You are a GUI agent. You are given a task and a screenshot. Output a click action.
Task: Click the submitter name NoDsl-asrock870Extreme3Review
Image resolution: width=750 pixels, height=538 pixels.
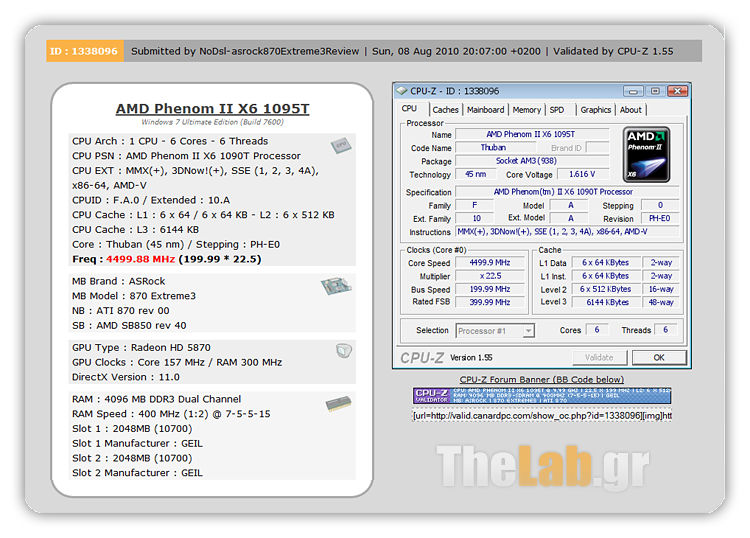(279, 51)
